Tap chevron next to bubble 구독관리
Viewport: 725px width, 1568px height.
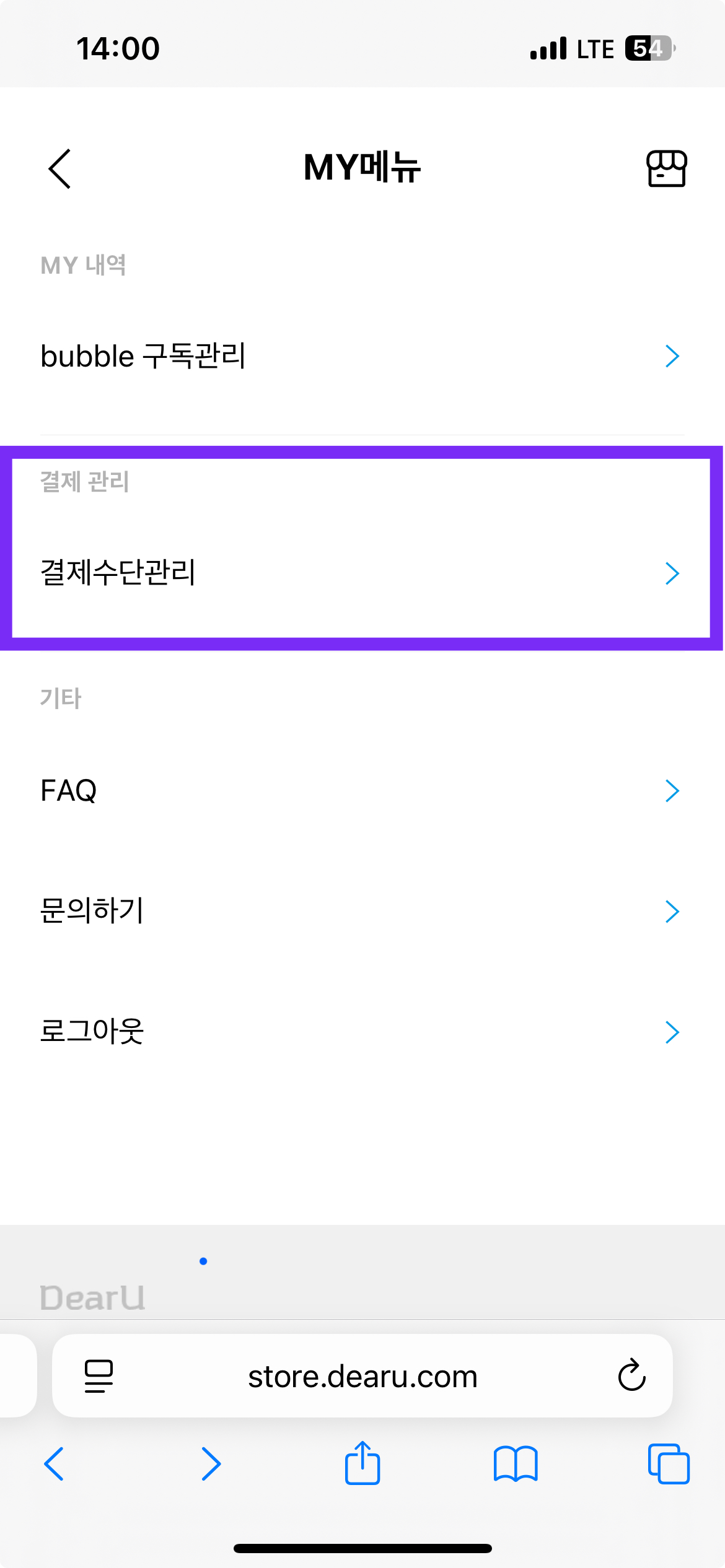(x=672, y=357)
